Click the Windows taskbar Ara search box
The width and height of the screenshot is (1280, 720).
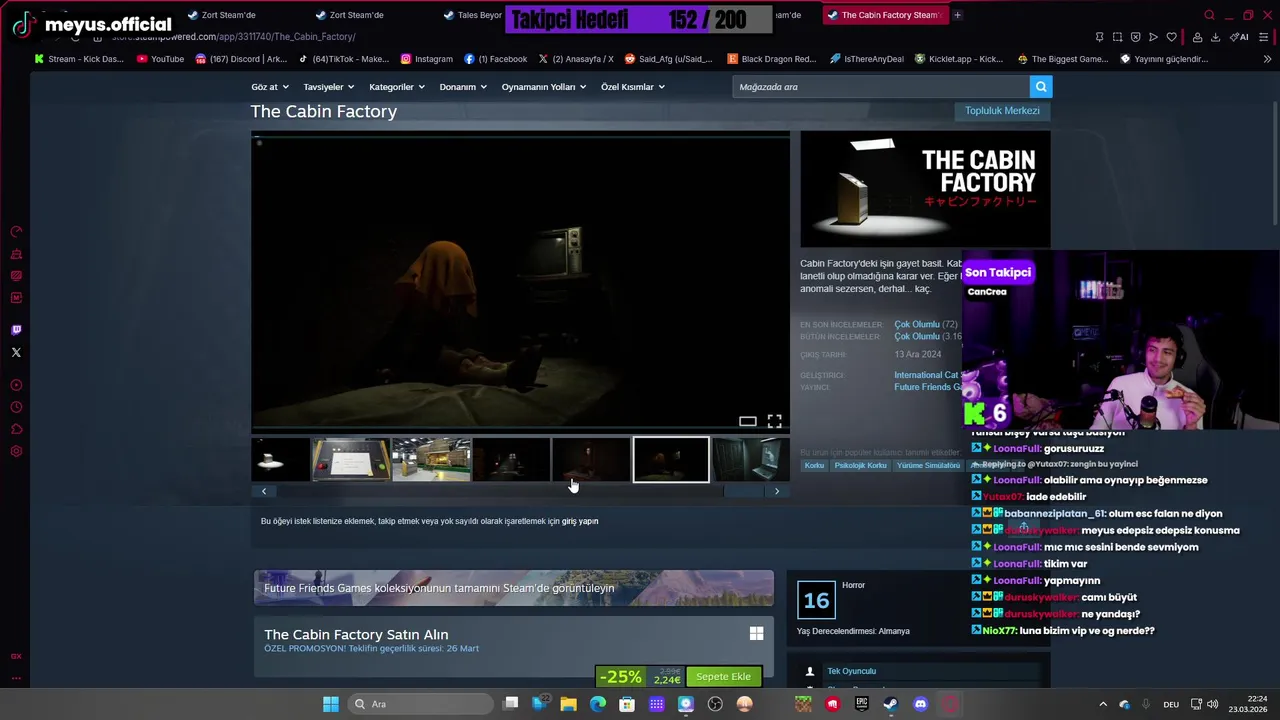tap(420, 704)
